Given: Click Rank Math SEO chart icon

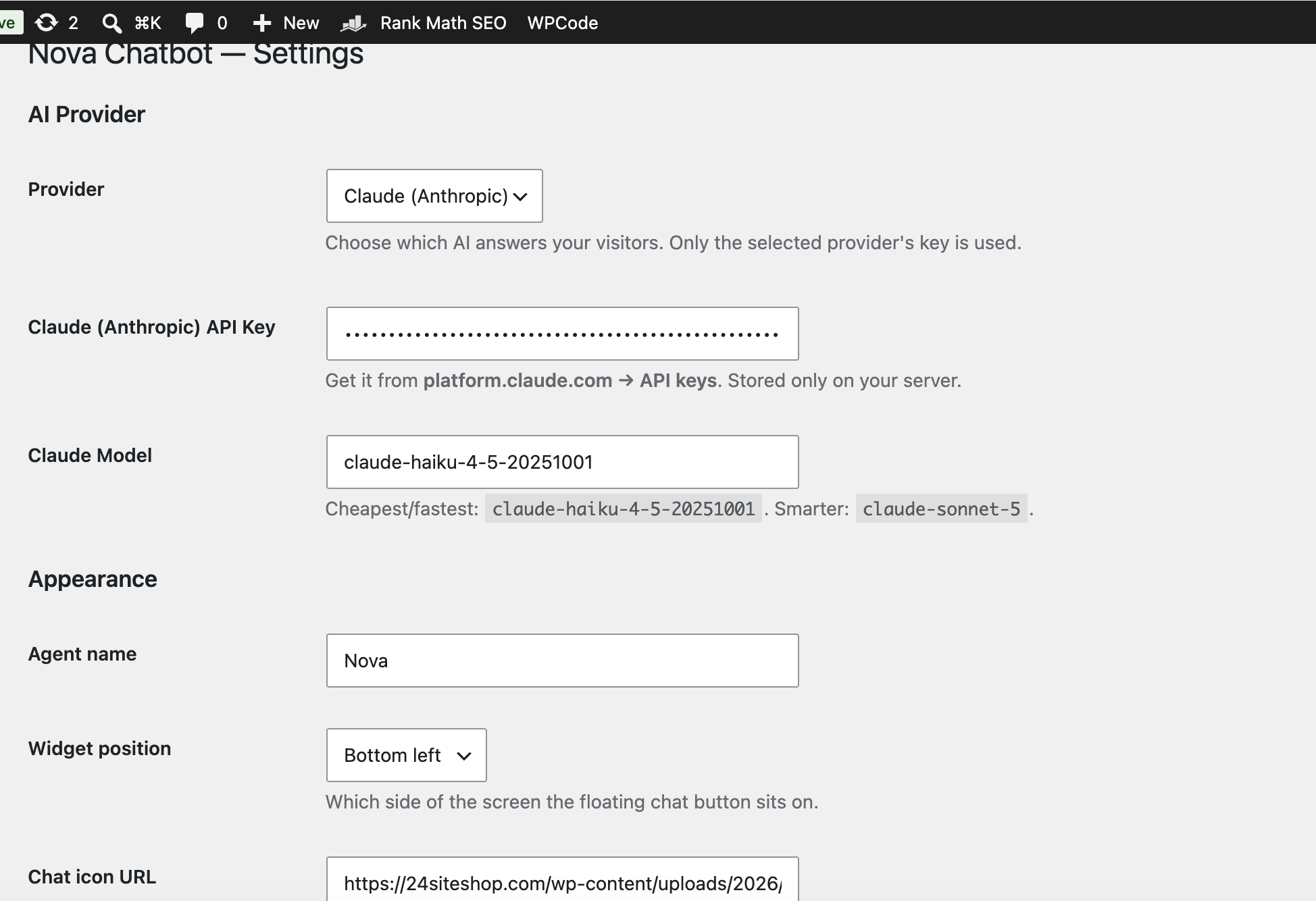Looking at the screenshot, I should tap(353, 24).
